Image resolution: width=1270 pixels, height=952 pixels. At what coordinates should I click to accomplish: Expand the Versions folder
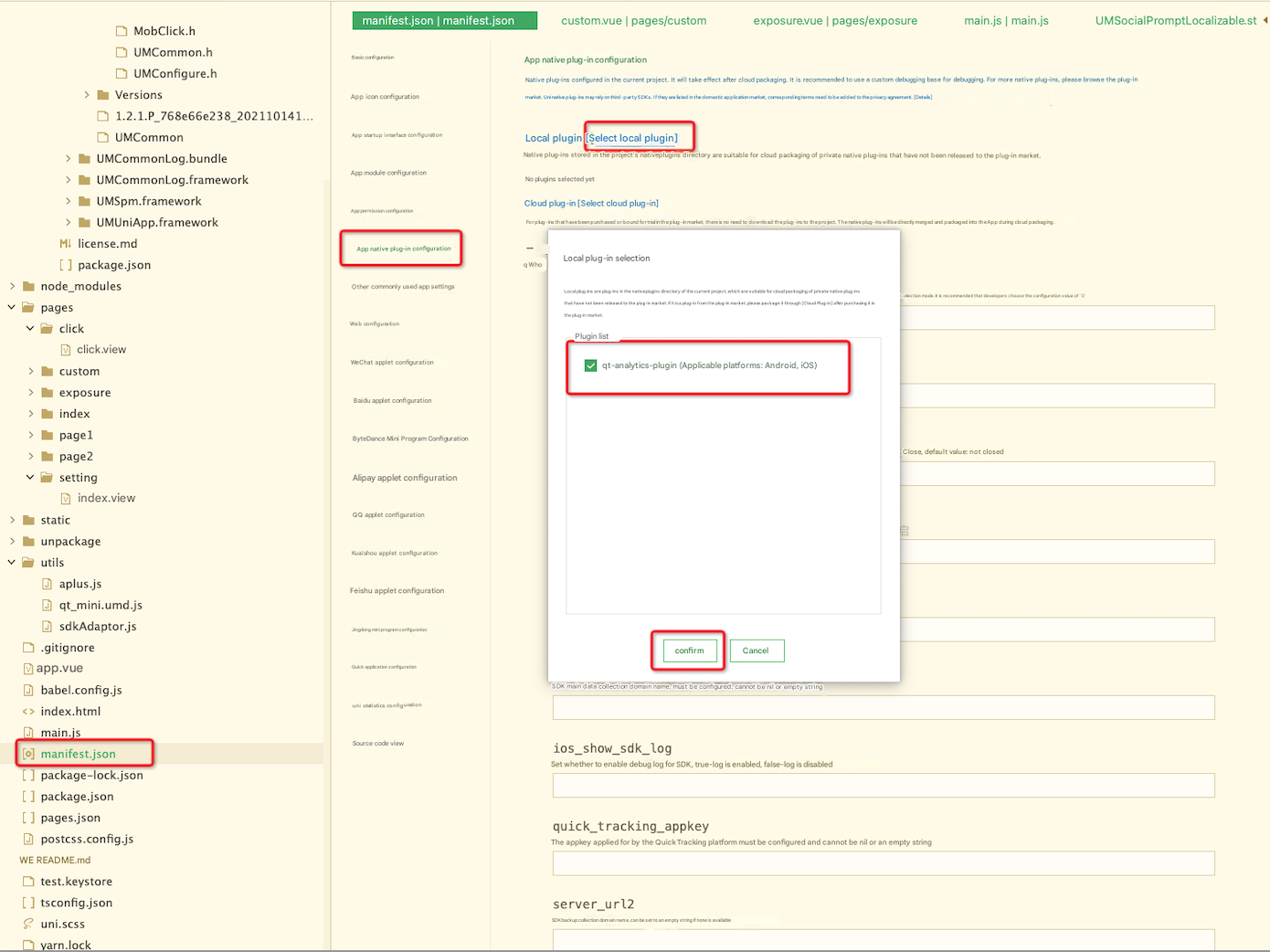pos(87,95)
